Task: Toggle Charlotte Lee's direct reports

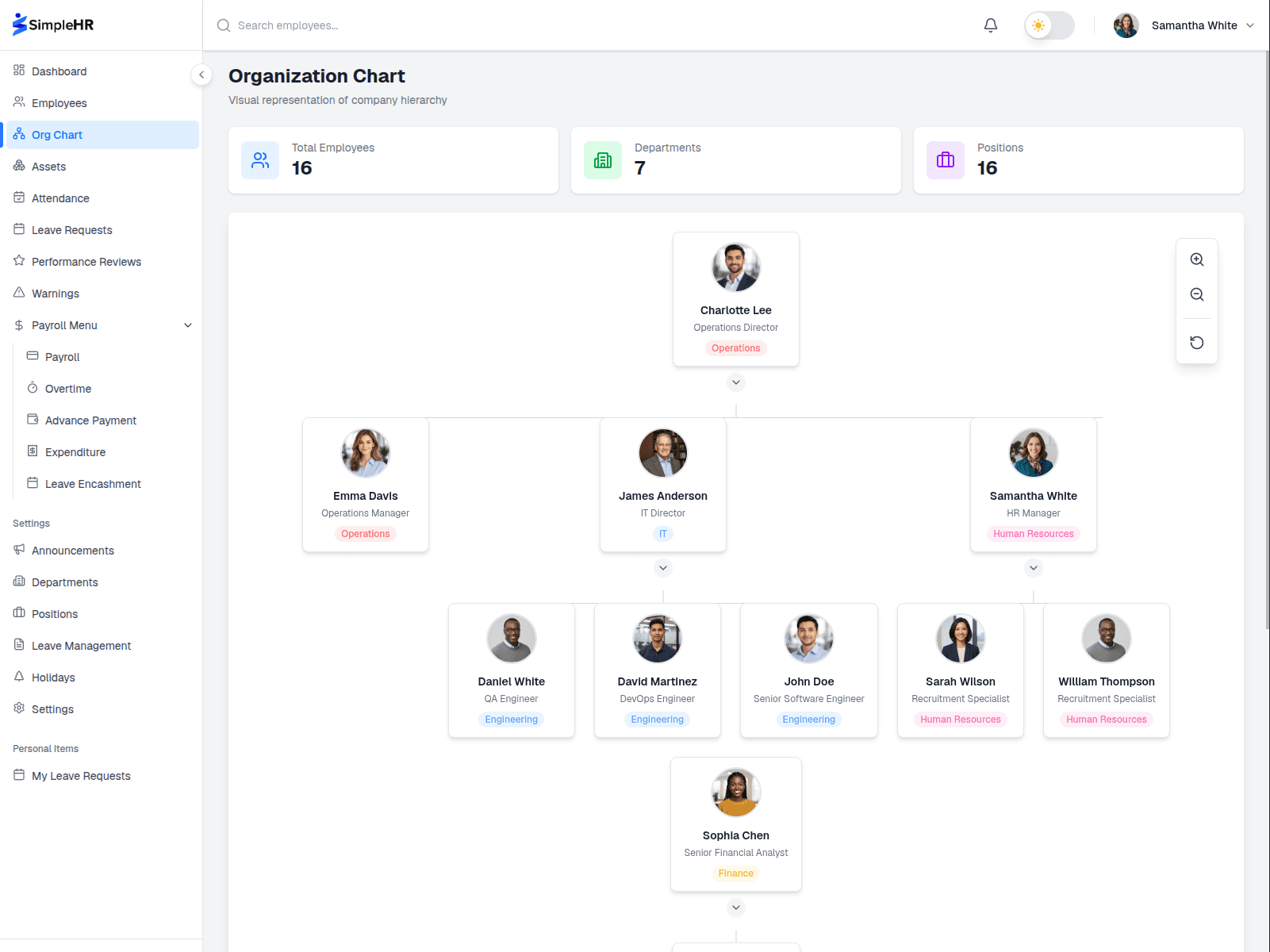Action: coord(735,382)
